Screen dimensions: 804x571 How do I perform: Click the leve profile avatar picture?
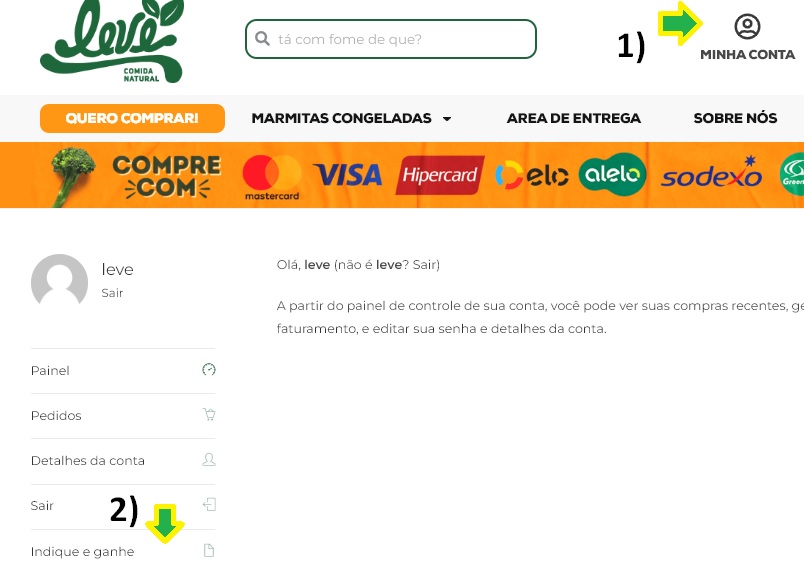tap(60, 282)
